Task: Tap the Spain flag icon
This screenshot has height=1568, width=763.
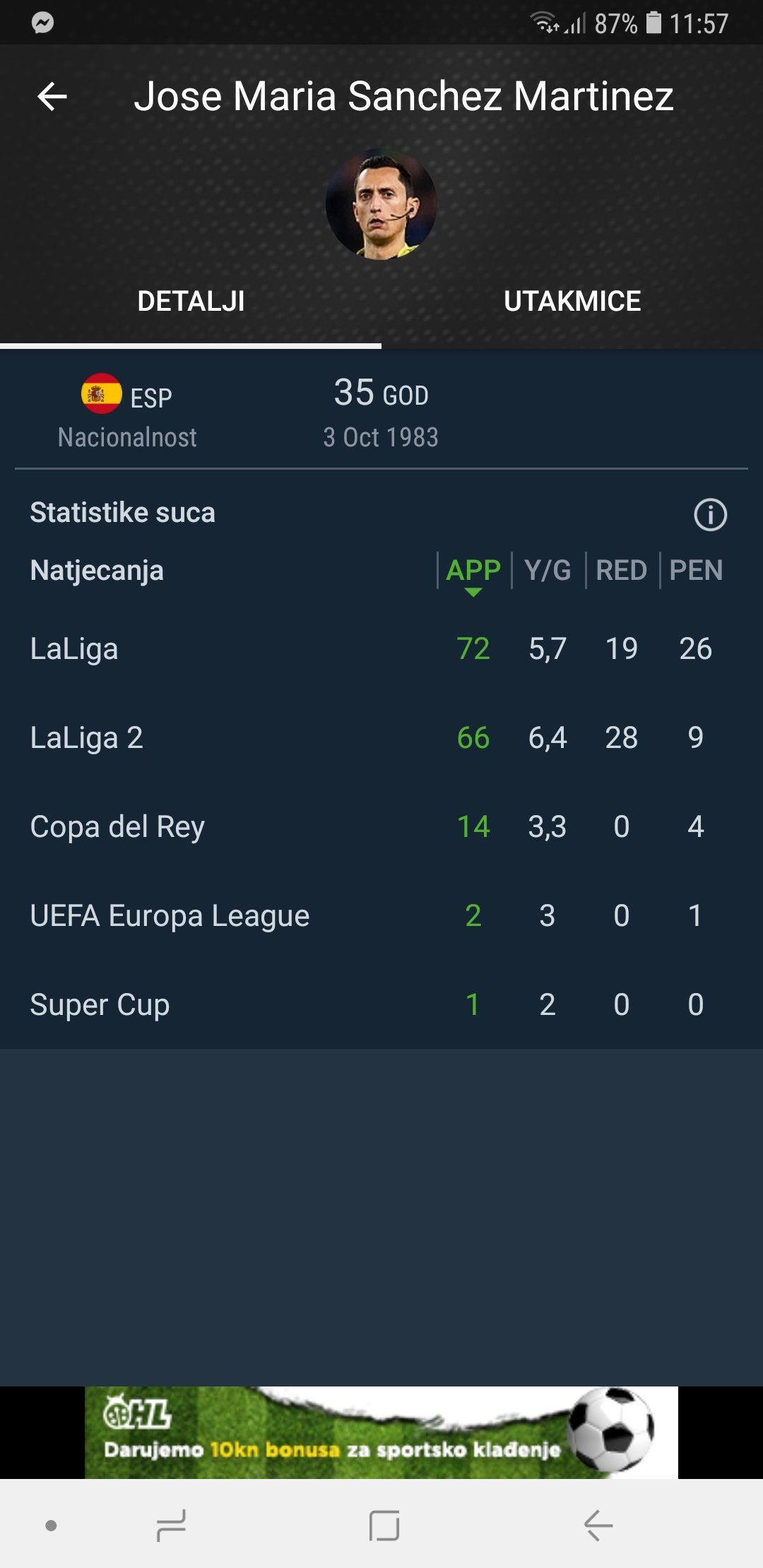Action: coord(101,394)
